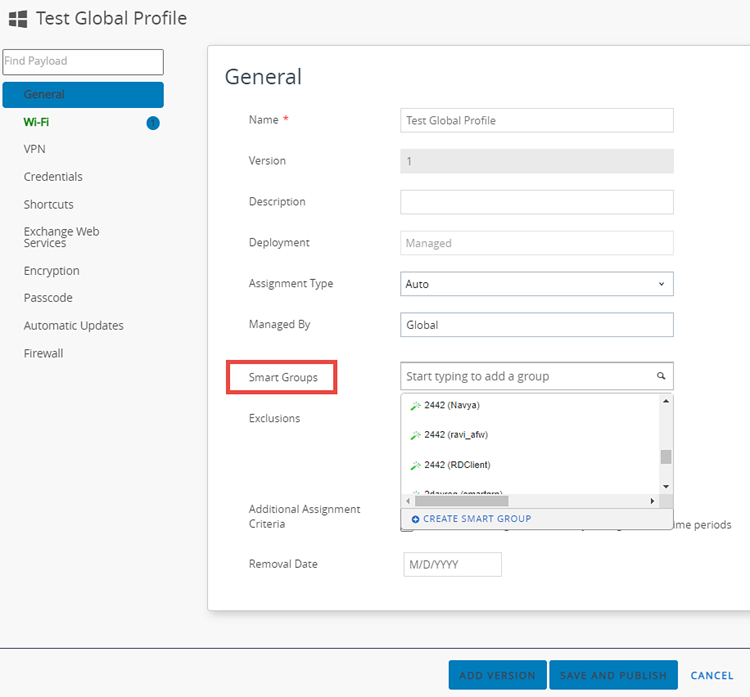
Task: Open the Encryption payload
Action: point(52,271)
